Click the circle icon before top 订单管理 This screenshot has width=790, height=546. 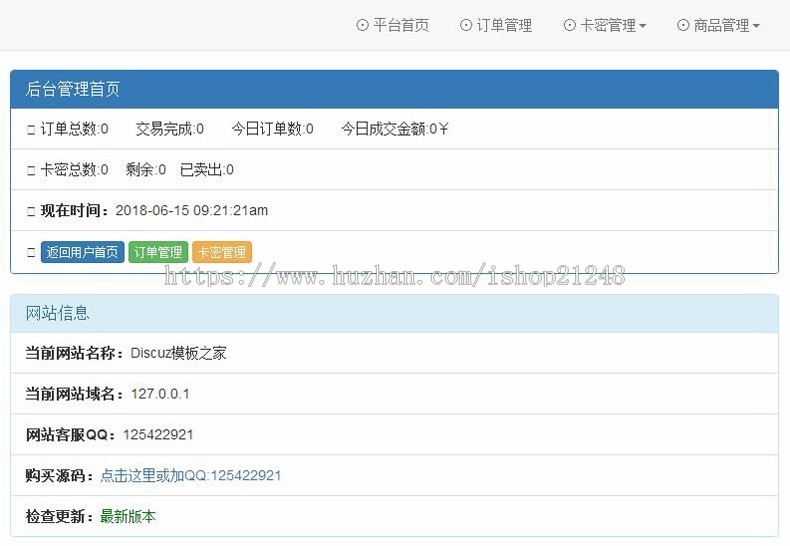[466, 25]
